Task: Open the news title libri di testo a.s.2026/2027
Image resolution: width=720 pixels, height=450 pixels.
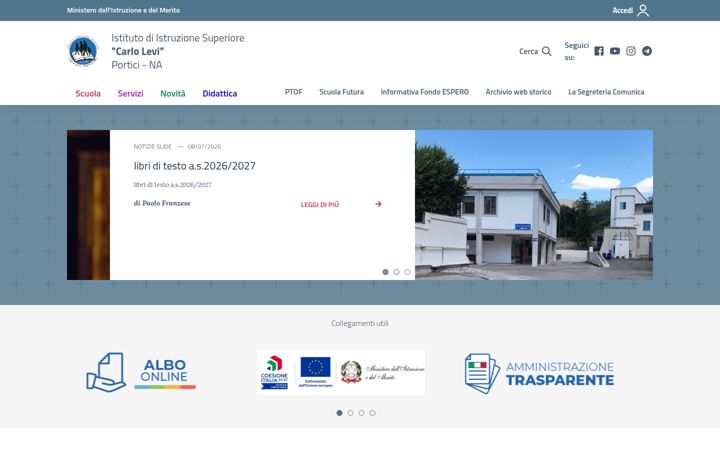Action: point(195,166)
